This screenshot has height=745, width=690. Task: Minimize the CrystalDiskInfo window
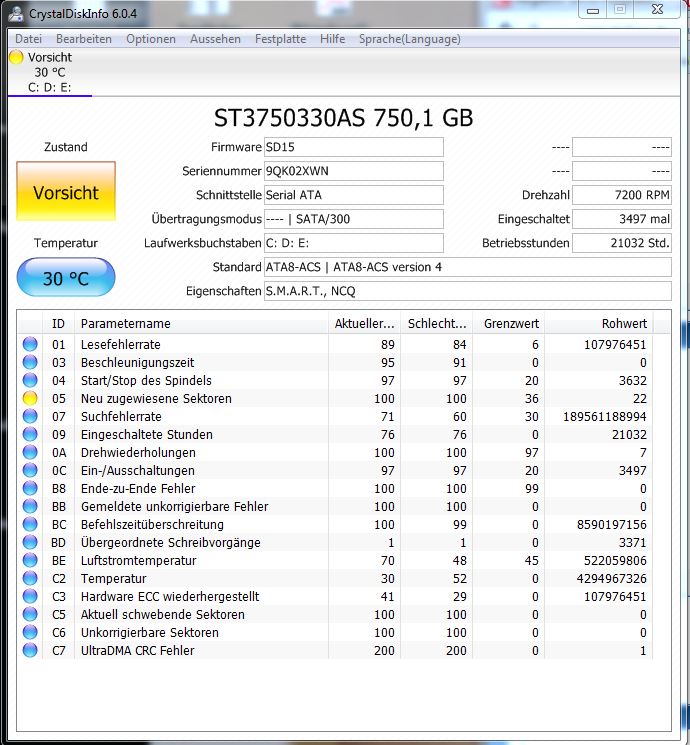(x=593, y=10)
